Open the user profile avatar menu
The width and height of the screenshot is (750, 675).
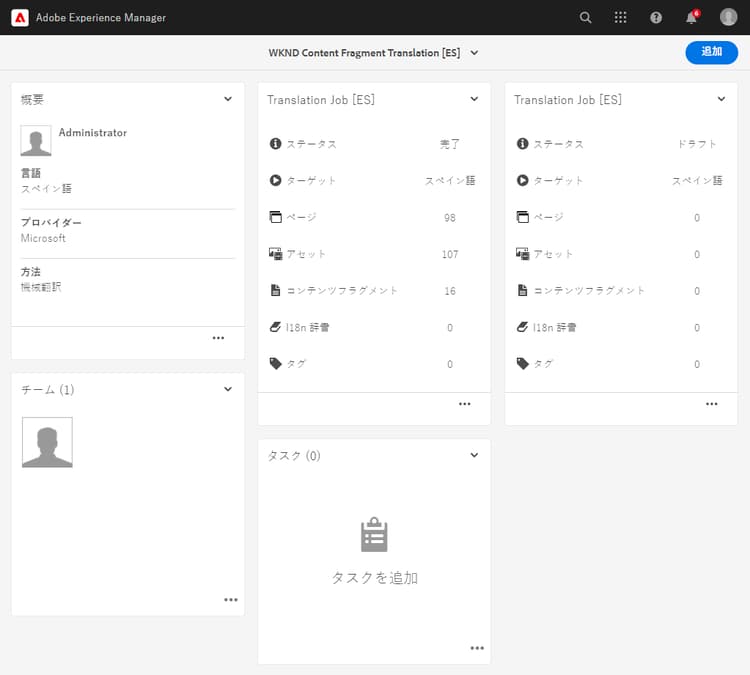[728, 17]
